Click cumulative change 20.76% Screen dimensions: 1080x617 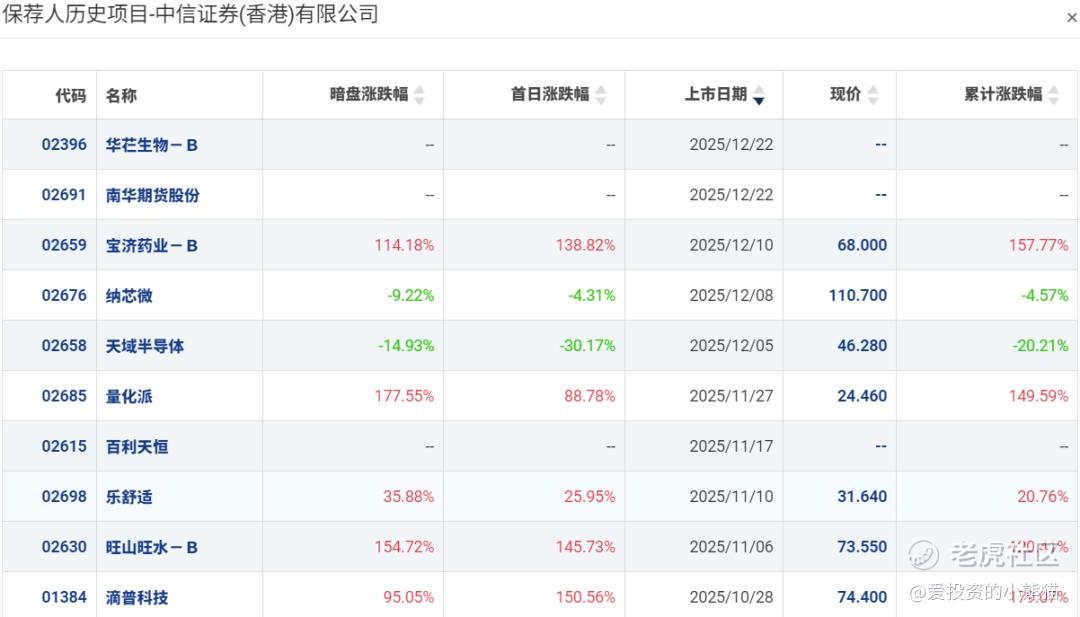pos(1043,496)
